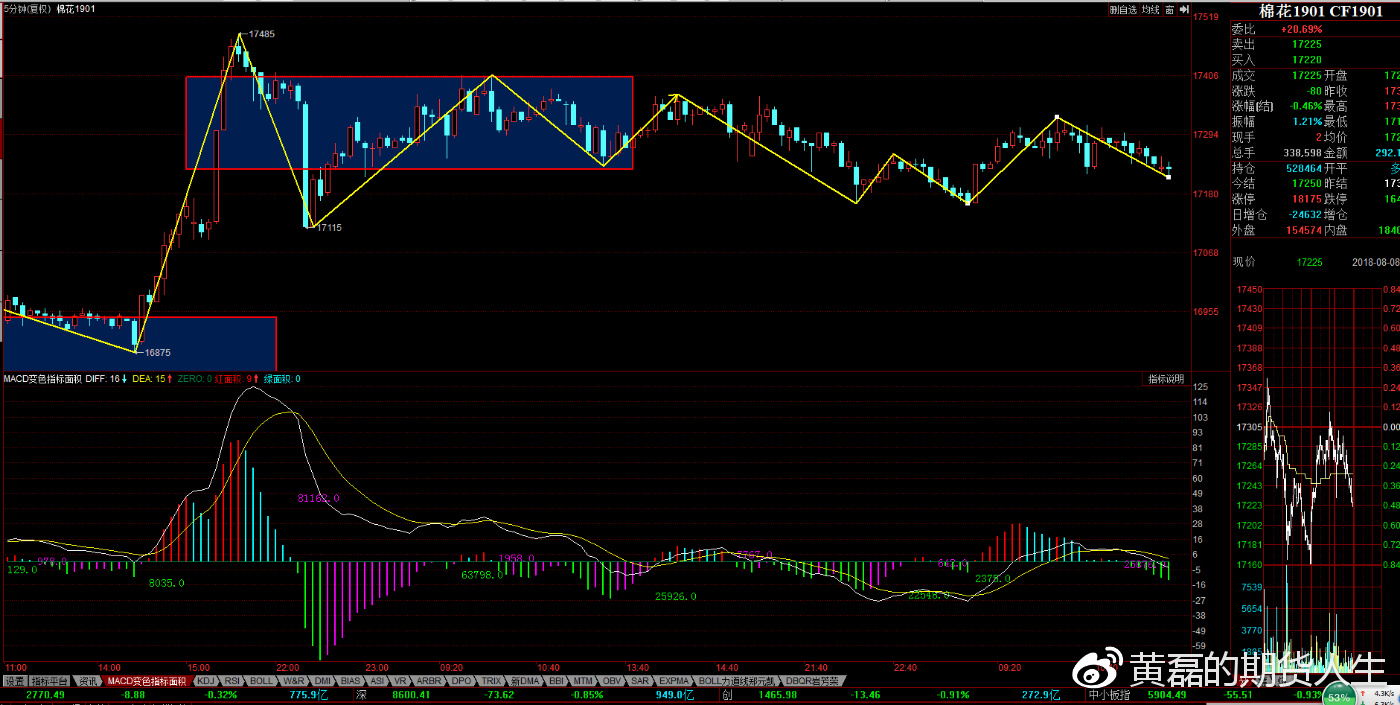Click the 外盘 value 154574
Viewport: 1400px width, 705px height.
(1303, 231)
